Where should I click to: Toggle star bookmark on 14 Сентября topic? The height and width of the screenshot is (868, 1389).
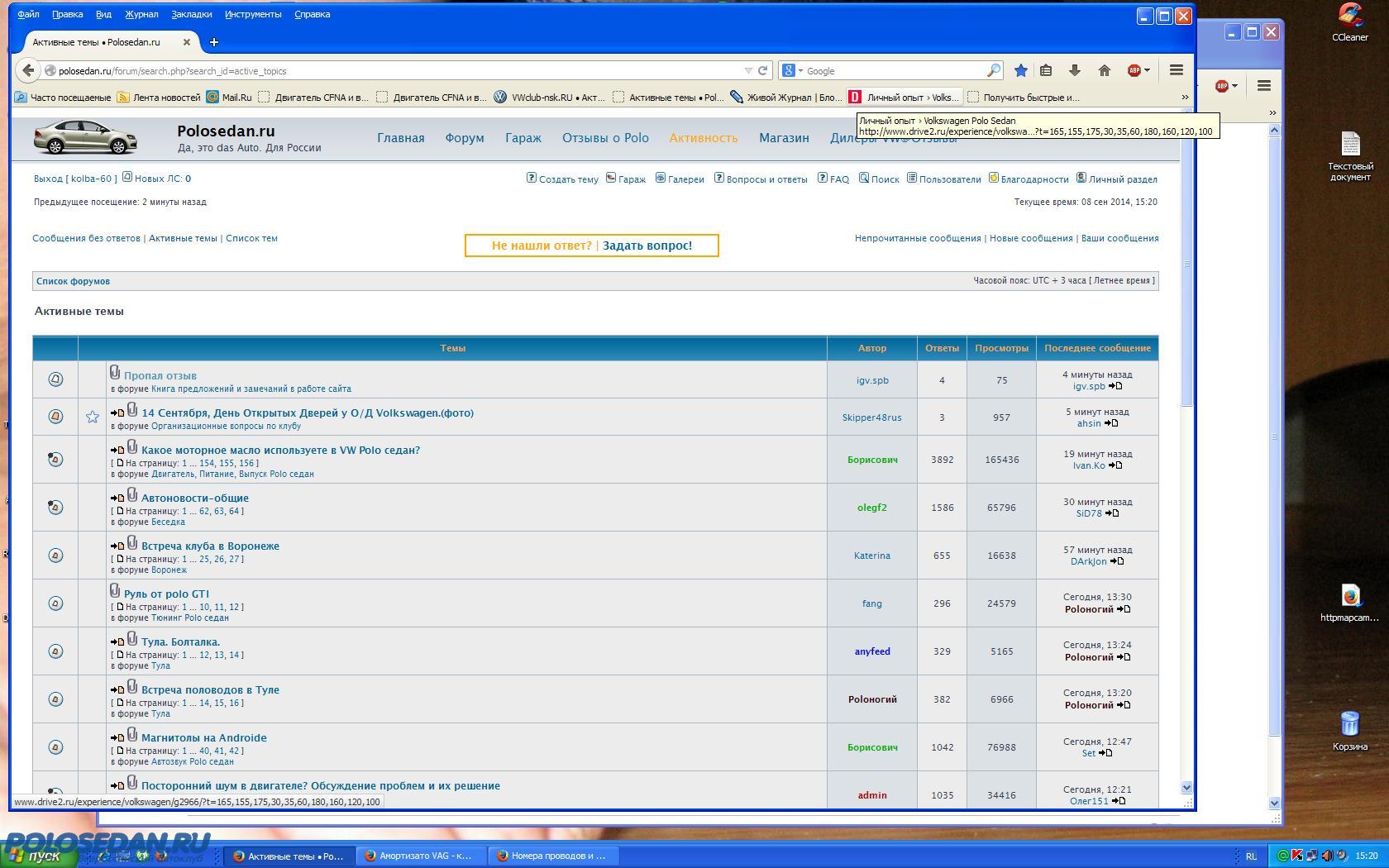[93, 417]
